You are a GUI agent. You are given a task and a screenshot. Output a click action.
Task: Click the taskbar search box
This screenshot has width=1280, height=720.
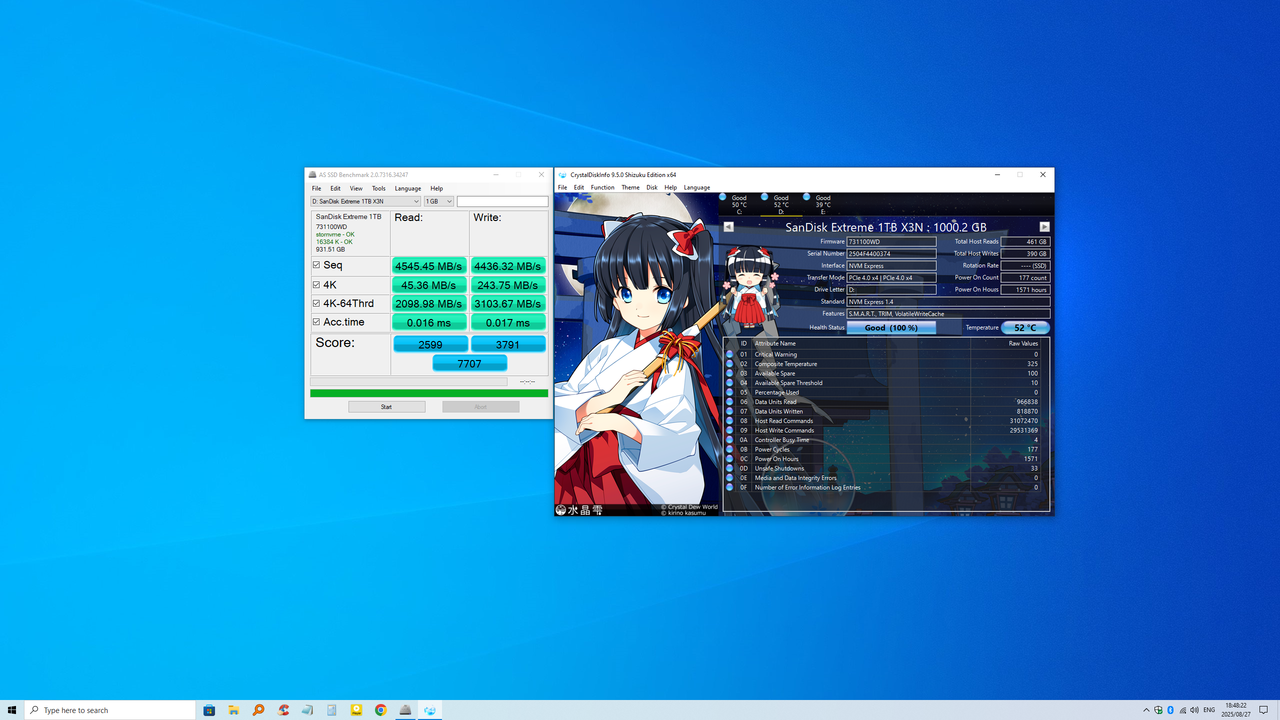point(111,710)
